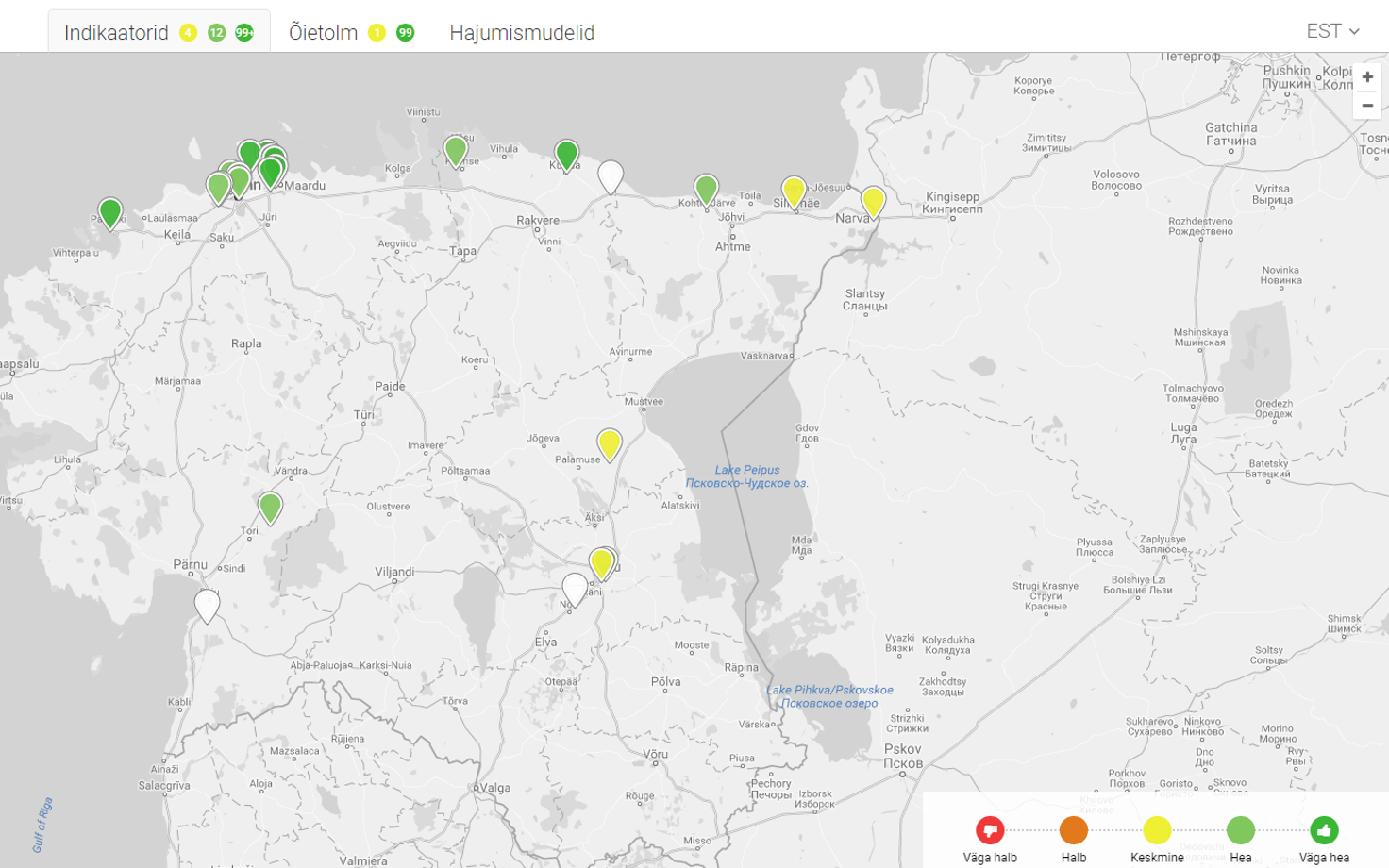1389x868 pixels.
Task: Click the light green Hea legend circle
Action: point(1240,830)
